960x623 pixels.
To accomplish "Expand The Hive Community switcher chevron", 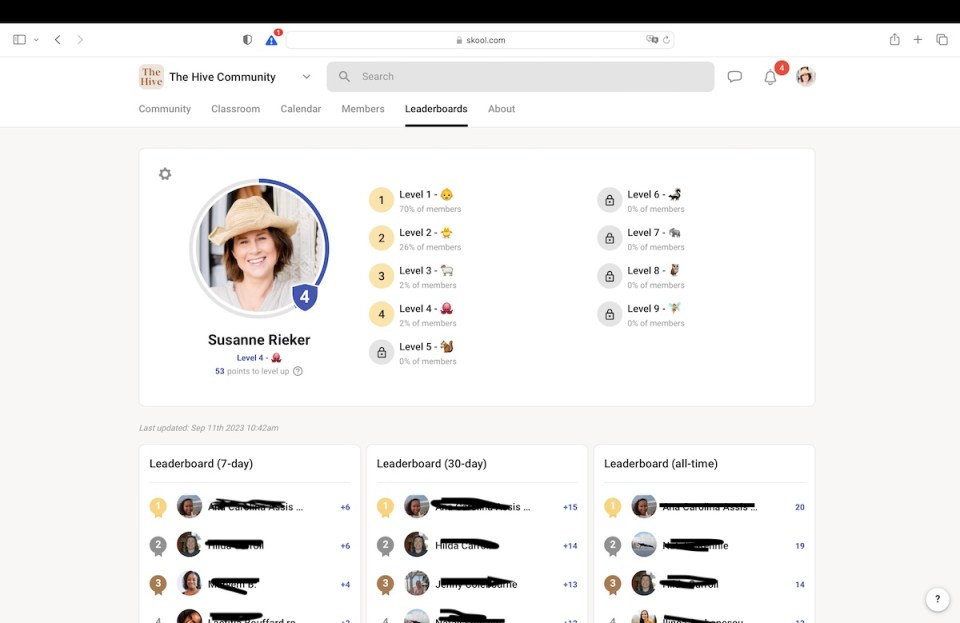I will (x=306, y=76).
